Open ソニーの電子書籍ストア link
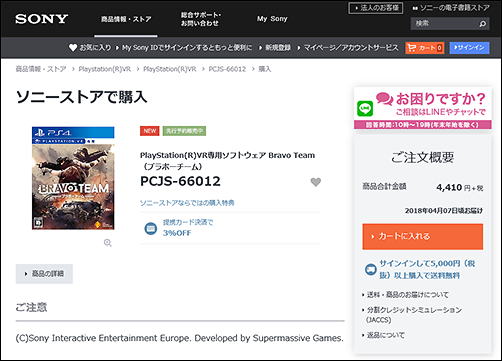The width and height of the screenshot is (502, 361). (x=451, y=8)
